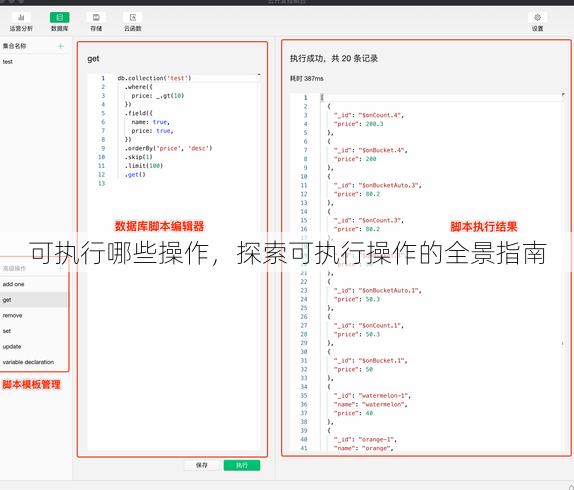
Task: Click the 执行成功 共 20 条记录 status text
Action: coord(334,59)
